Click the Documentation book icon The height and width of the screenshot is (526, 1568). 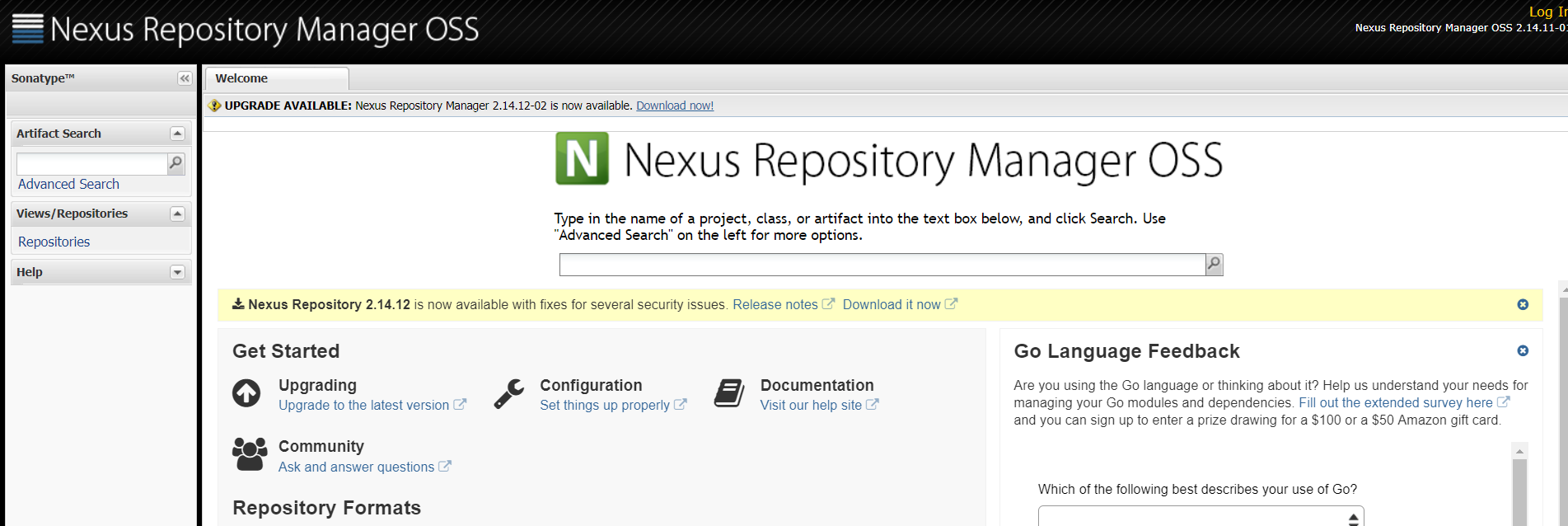click(729, 393)
